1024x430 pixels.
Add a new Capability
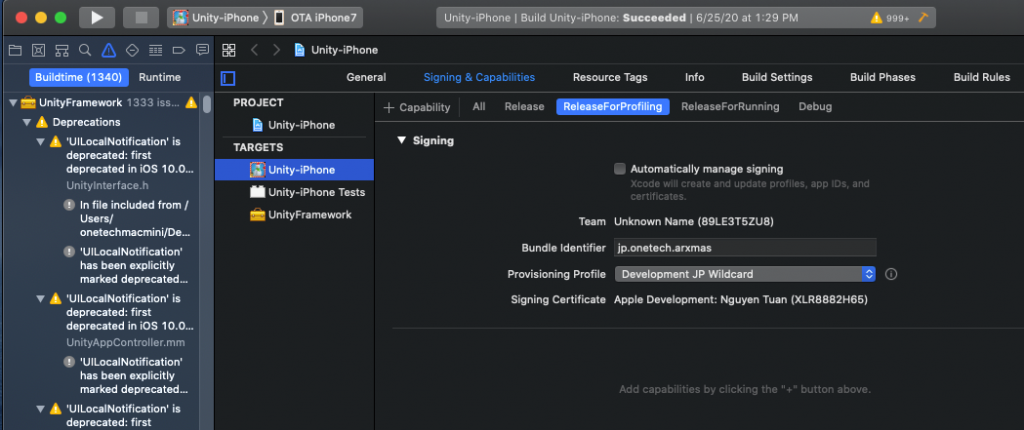417,107
